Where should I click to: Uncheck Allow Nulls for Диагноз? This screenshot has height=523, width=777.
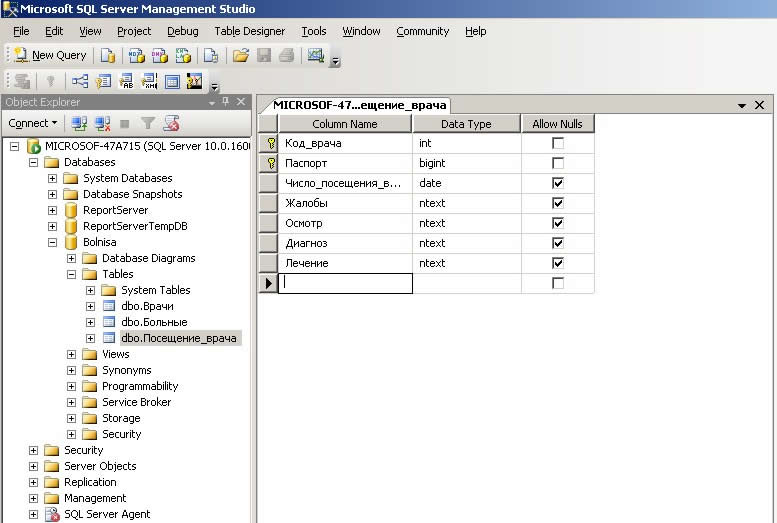[558, 243]
